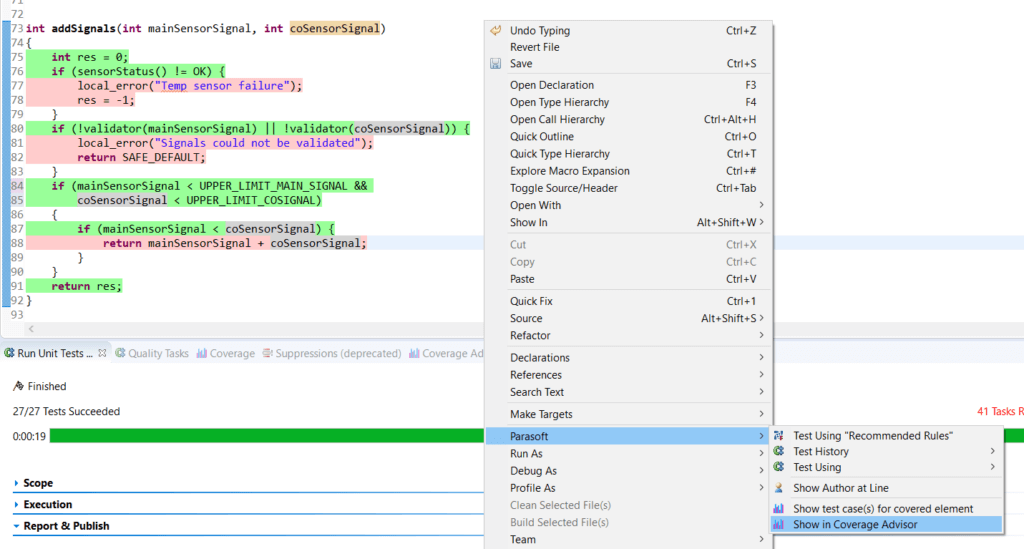The width and height of the screenshot is (1024, 549).
Task: Click the Undo Typing arrow icon
Action: (495, 31)
